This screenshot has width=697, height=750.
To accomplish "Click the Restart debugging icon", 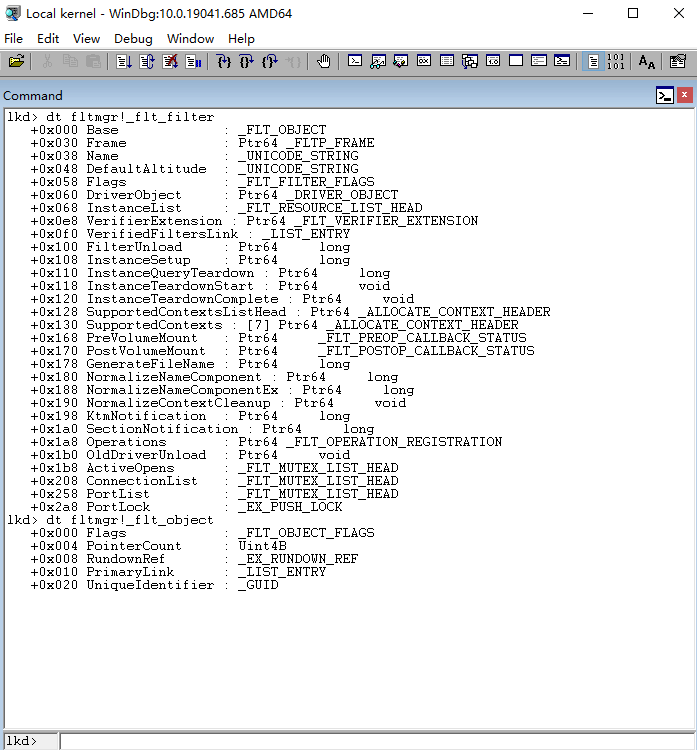I will [x=147, y=61].
